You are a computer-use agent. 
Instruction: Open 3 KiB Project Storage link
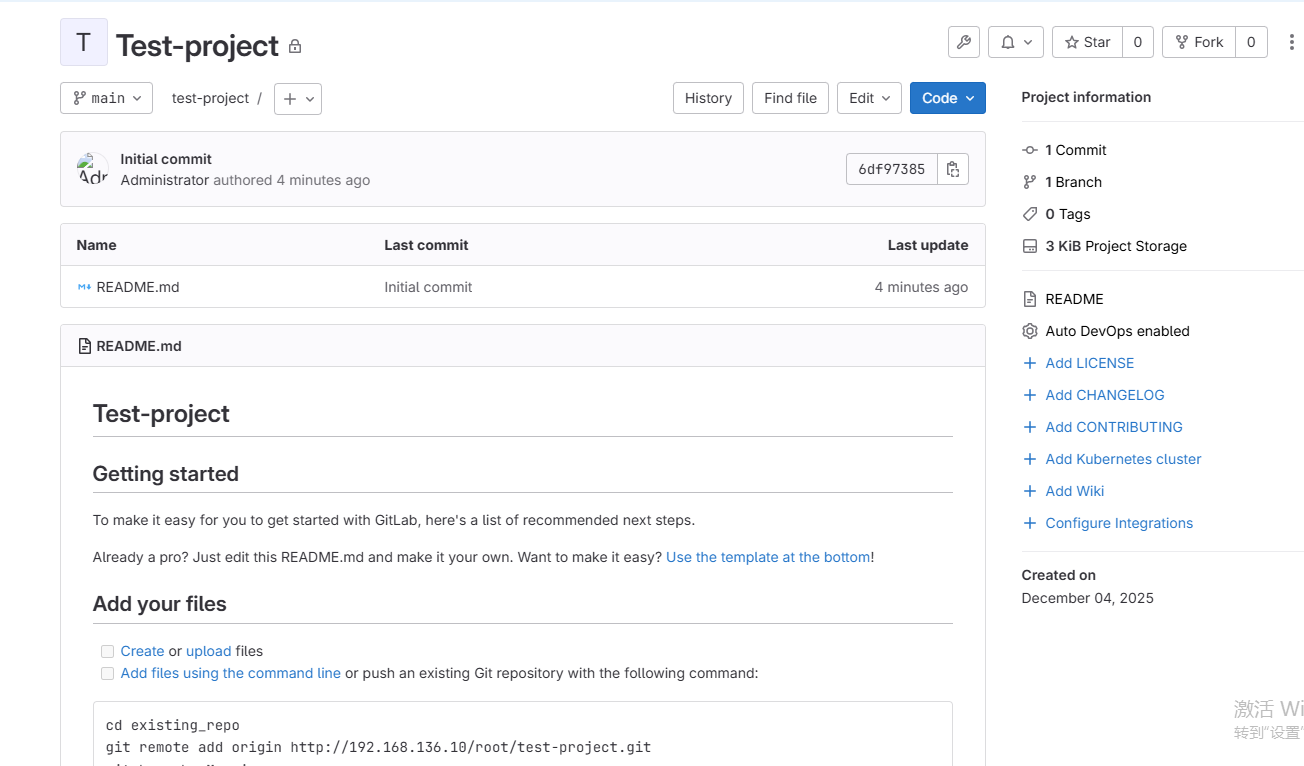coord(1116,246)
